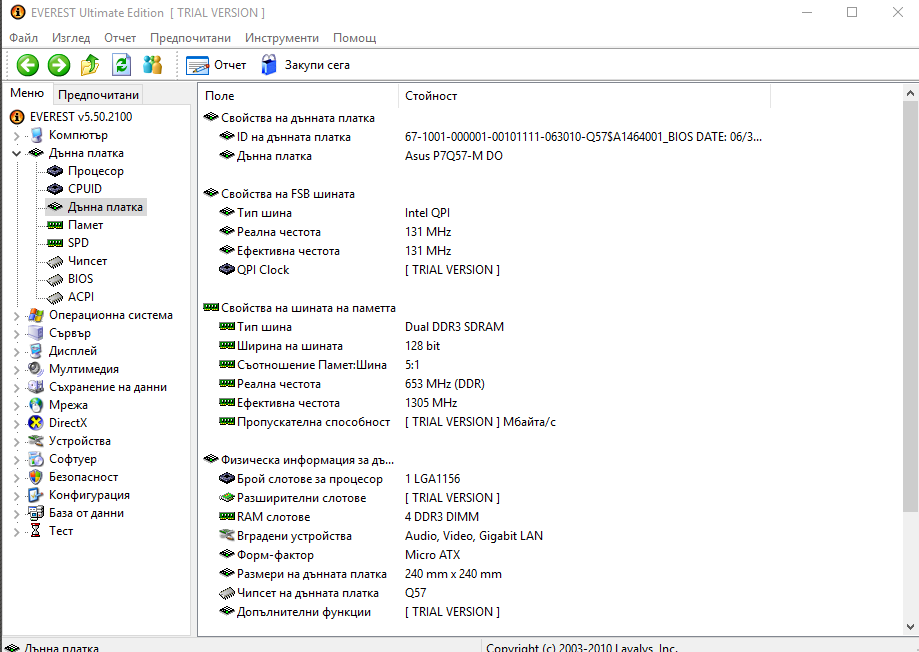Open the Файл menu
This screenshot has height=652, width=919.
coord(23,38)
